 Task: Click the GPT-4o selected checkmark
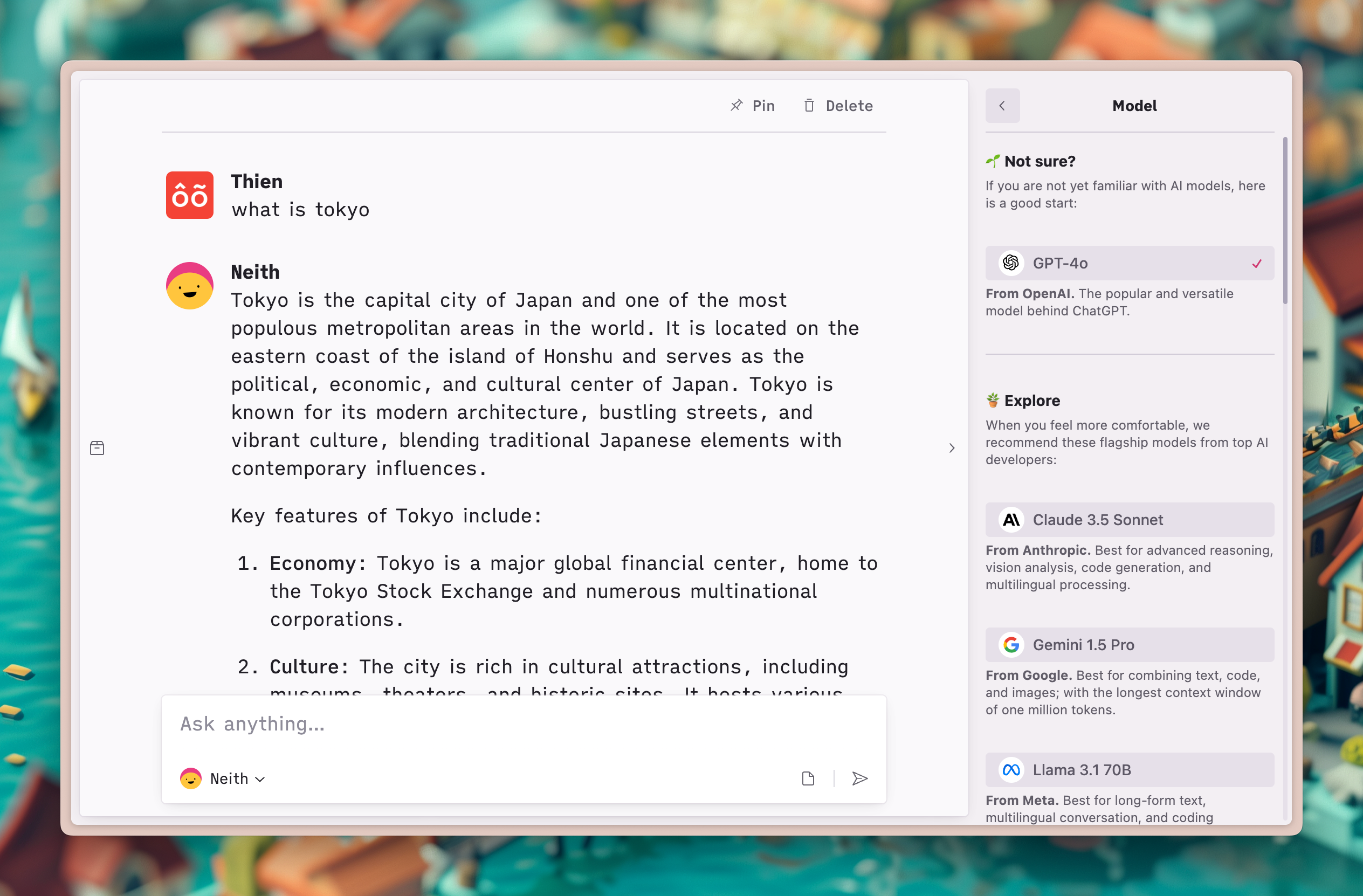tap(1256, 264)
